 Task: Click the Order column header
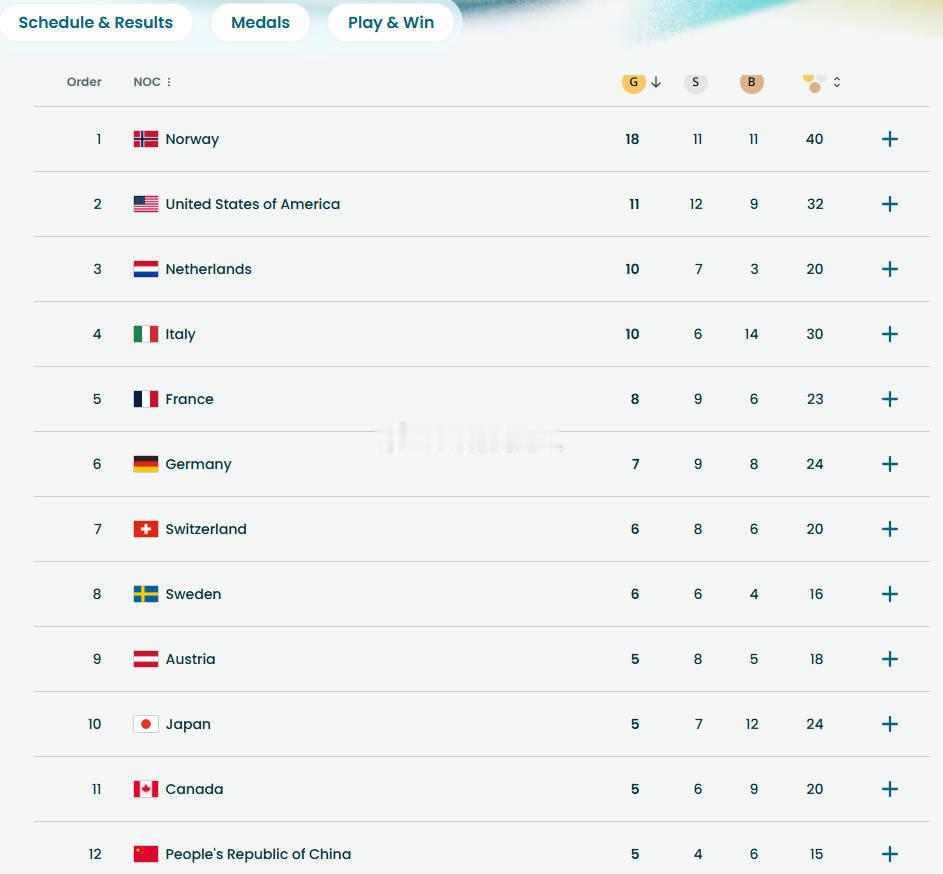point(84,82)
